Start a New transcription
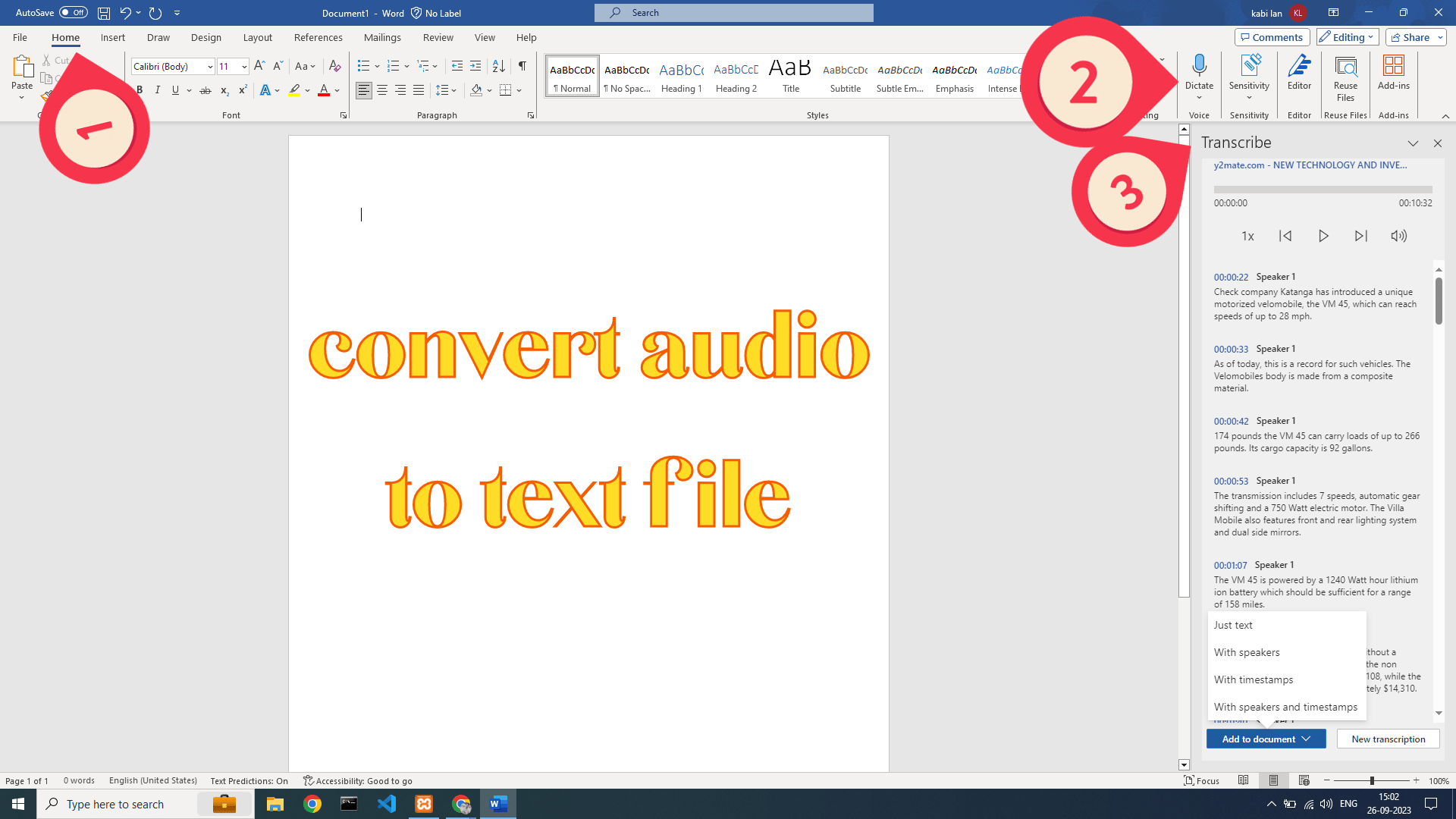This screenshot has width=1456, height=819. pos(1388,738)
